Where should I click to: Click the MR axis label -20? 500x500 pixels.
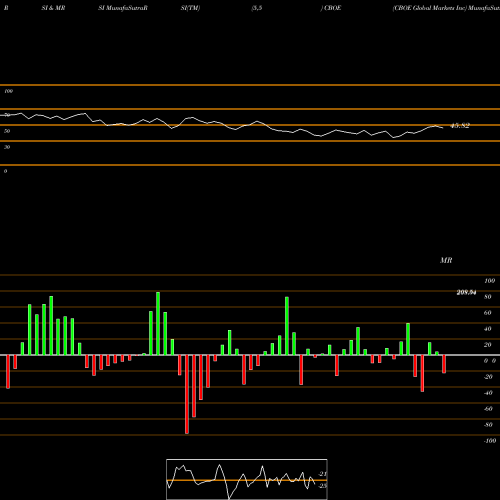[x=488, y=377]
